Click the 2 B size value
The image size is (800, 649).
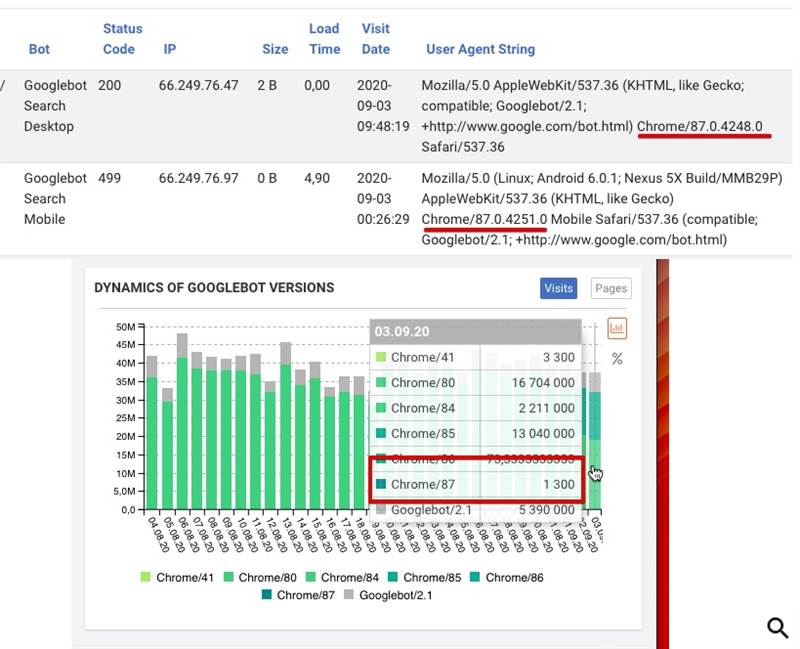[267, 85]
